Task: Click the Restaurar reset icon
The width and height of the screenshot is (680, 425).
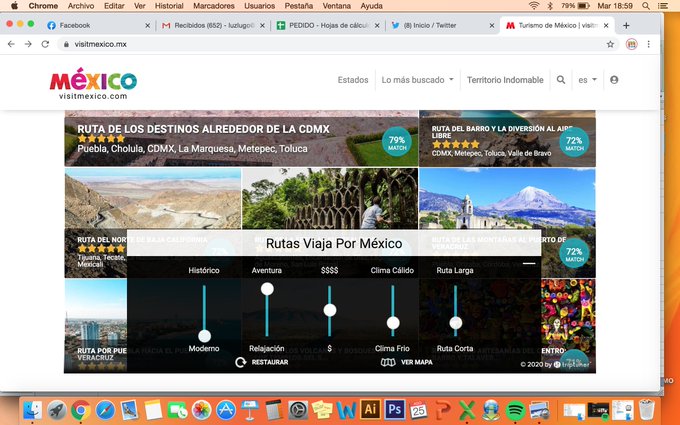Action: point(240,362)
